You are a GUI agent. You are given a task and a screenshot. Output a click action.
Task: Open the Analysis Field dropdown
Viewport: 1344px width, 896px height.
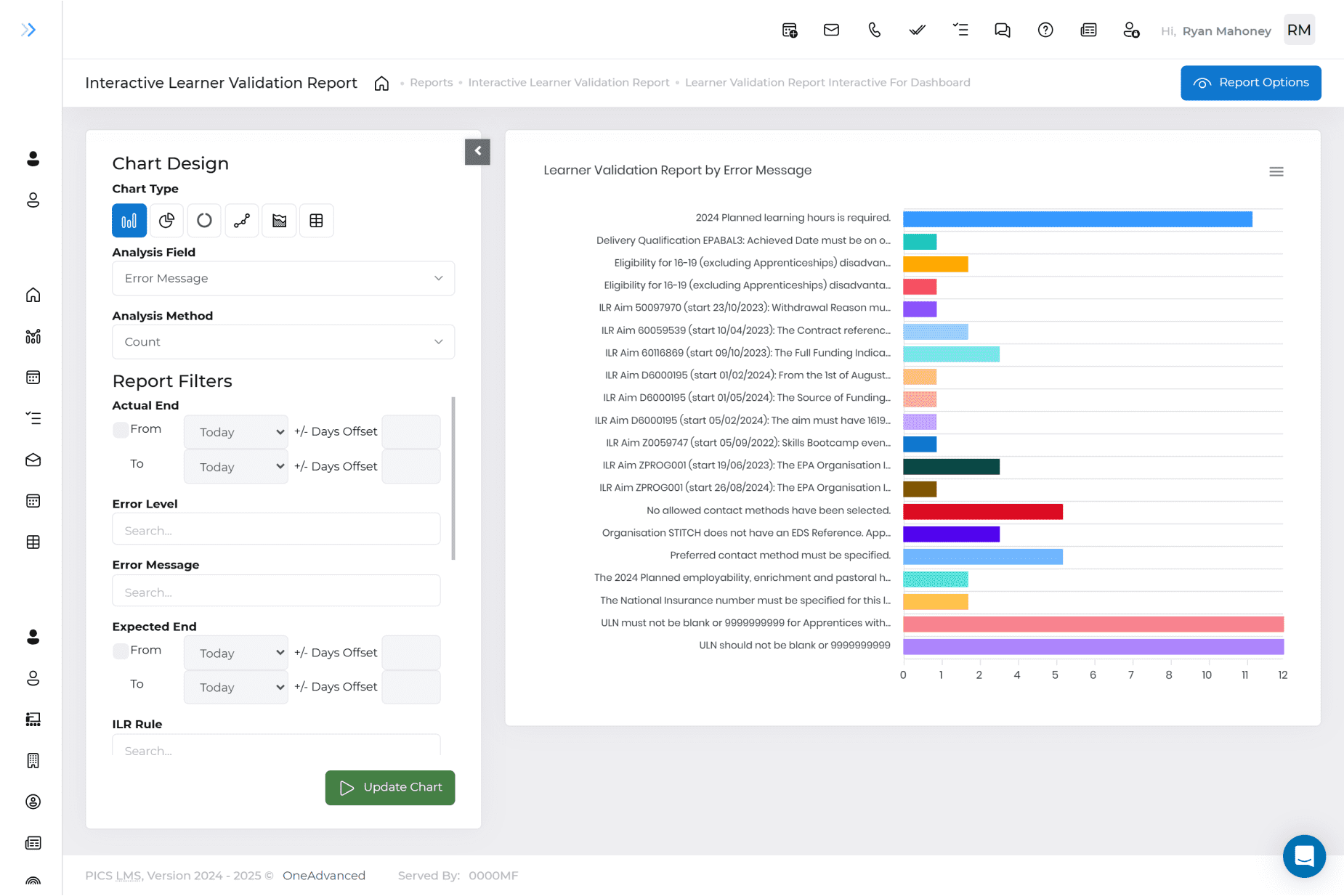(x=283, y=278)
